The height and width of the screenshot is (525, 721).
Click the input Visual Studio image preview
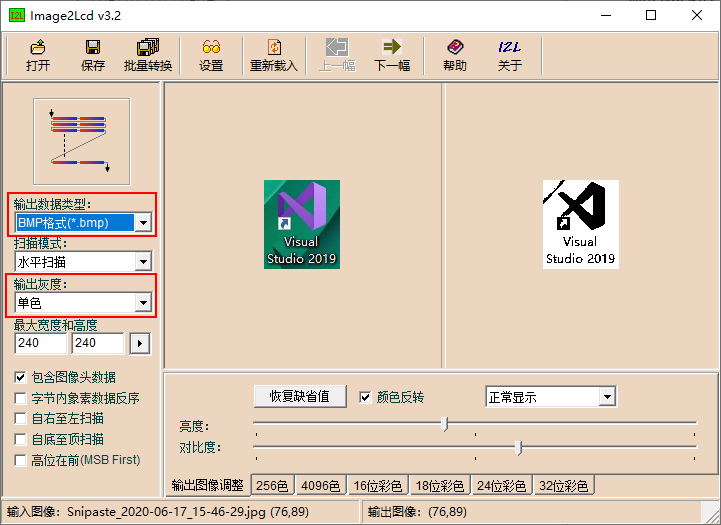click(302, 224)
